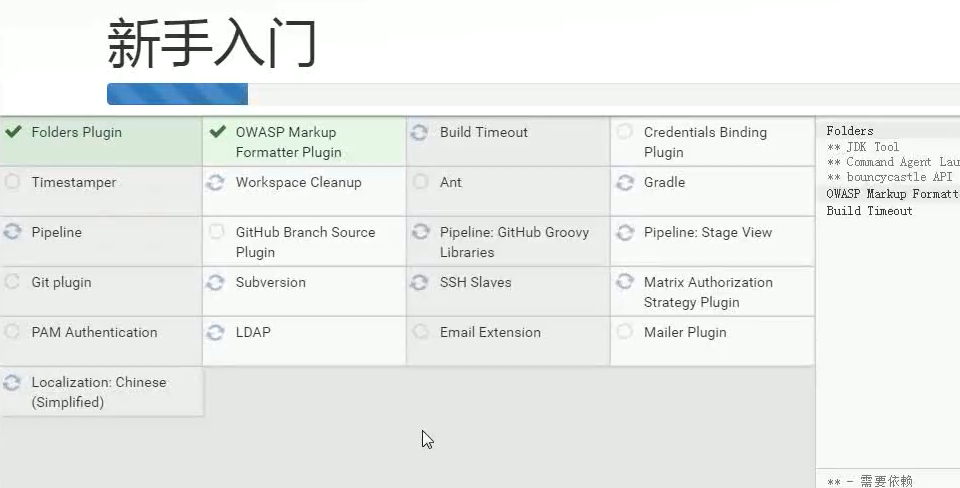Viewport: 960px width, 488px height.
Task: Select the Credentials Binding Plugin label
Action: pos(705,142)
